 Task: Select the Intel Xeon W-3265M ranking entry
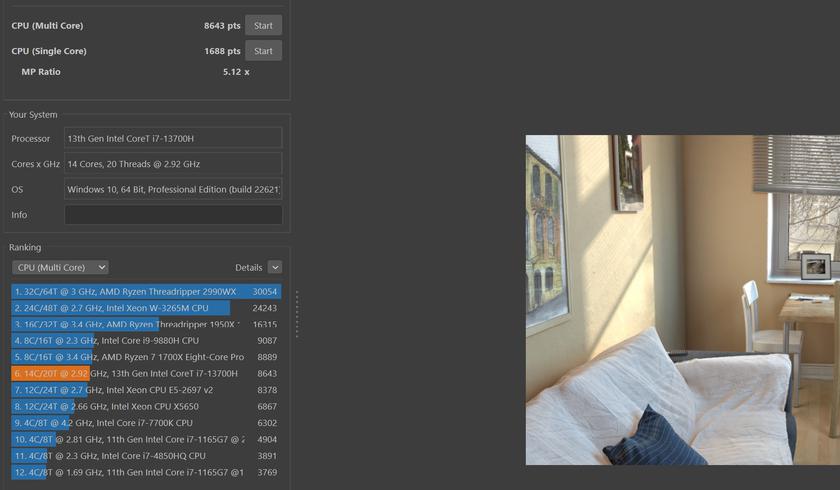pos(146,308)
